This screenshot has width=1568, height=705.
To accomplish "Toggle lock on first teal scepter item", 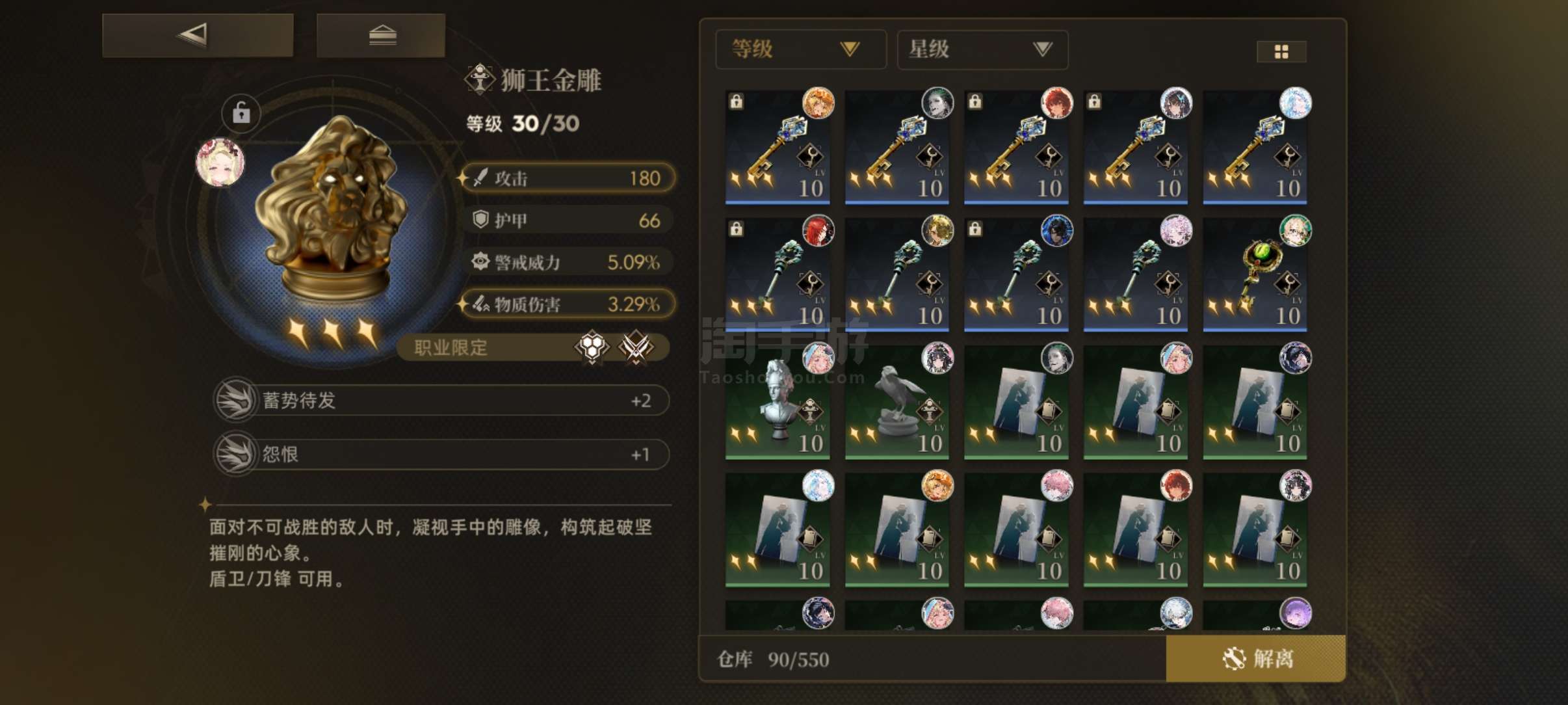I will pyautogui.click(x=736, y=229).
